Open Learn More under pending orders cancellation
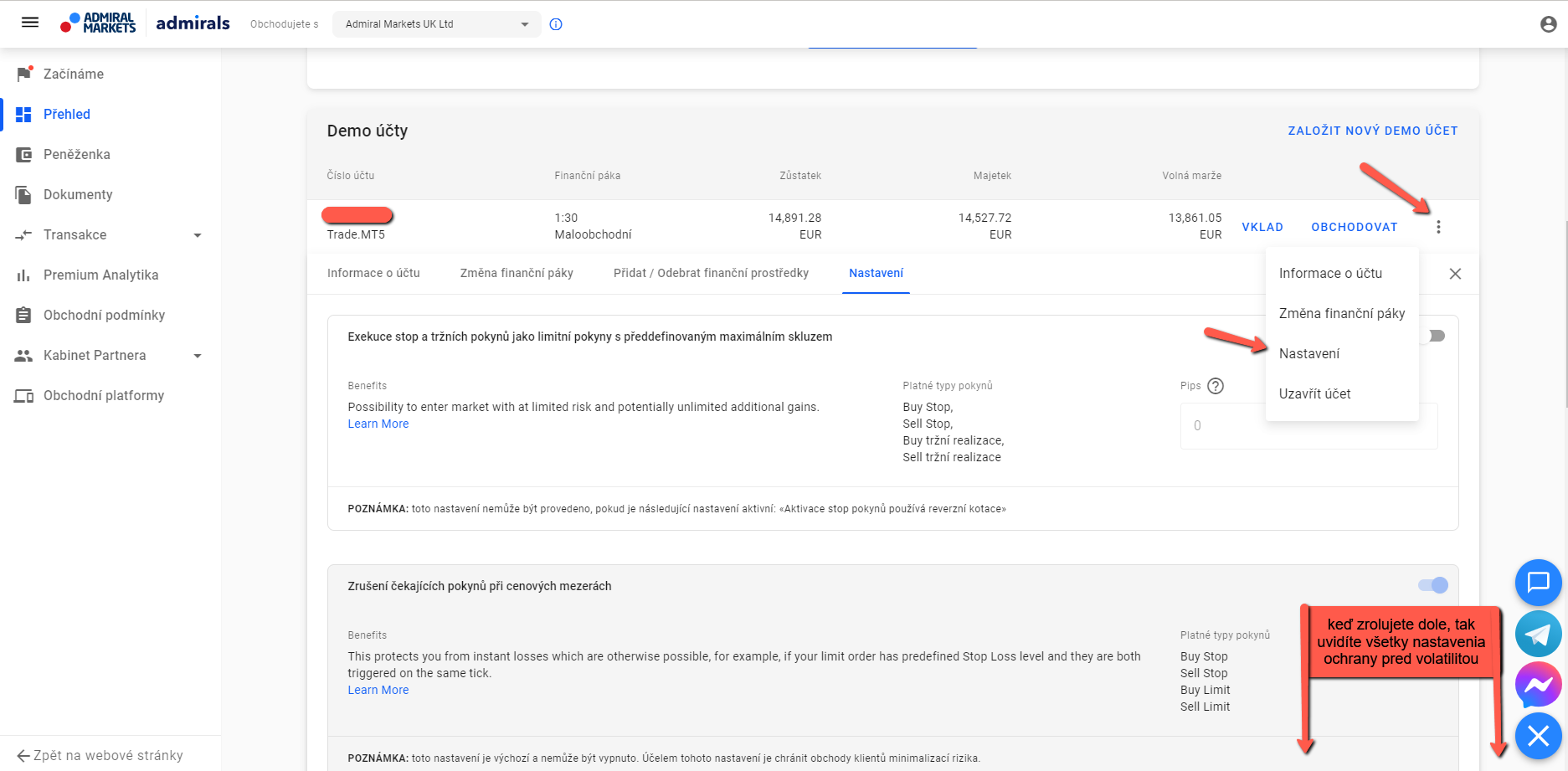This screenshot has width=1568, height=771. (378, 690)
